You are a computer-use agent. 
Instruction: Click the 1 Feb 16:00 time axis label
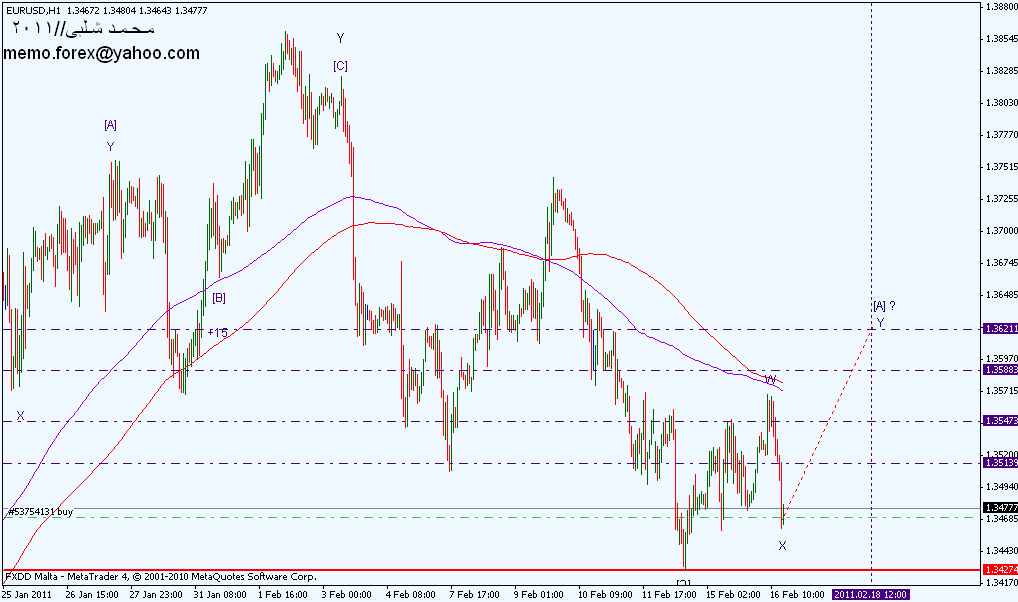point(283,594)
